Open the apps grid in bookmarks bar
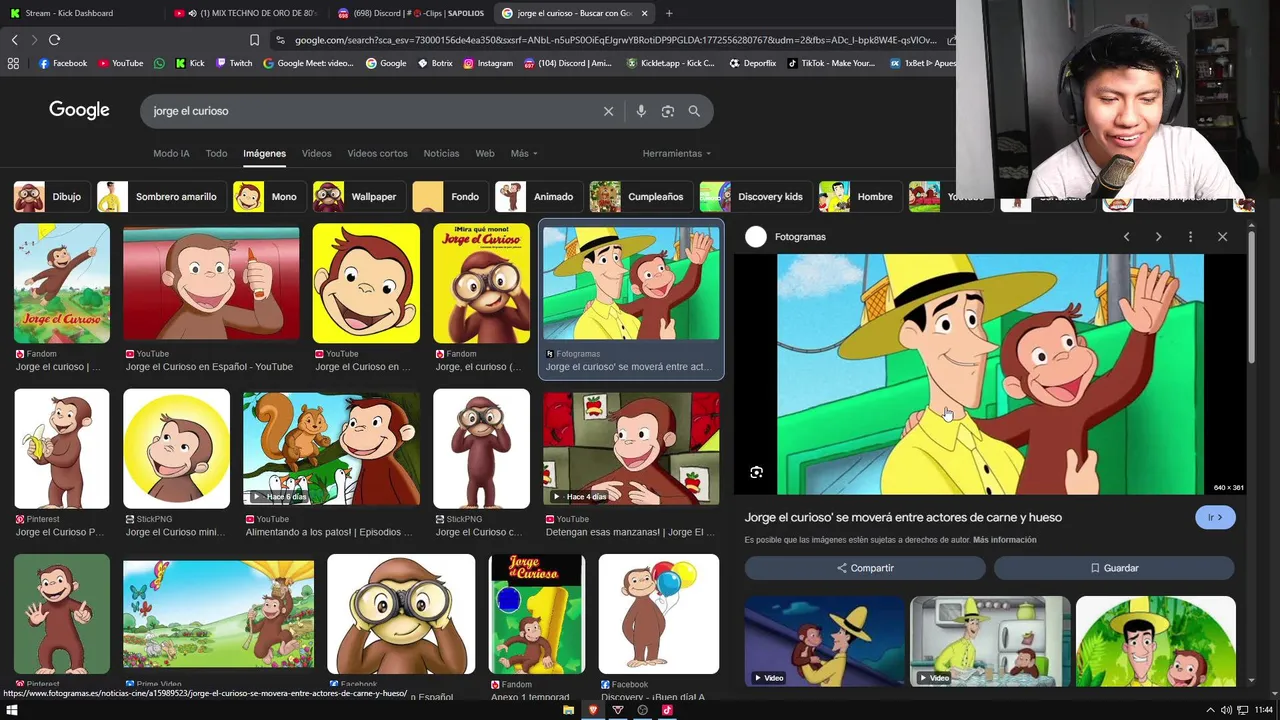 pyautogui.click(x=13, y=63)
